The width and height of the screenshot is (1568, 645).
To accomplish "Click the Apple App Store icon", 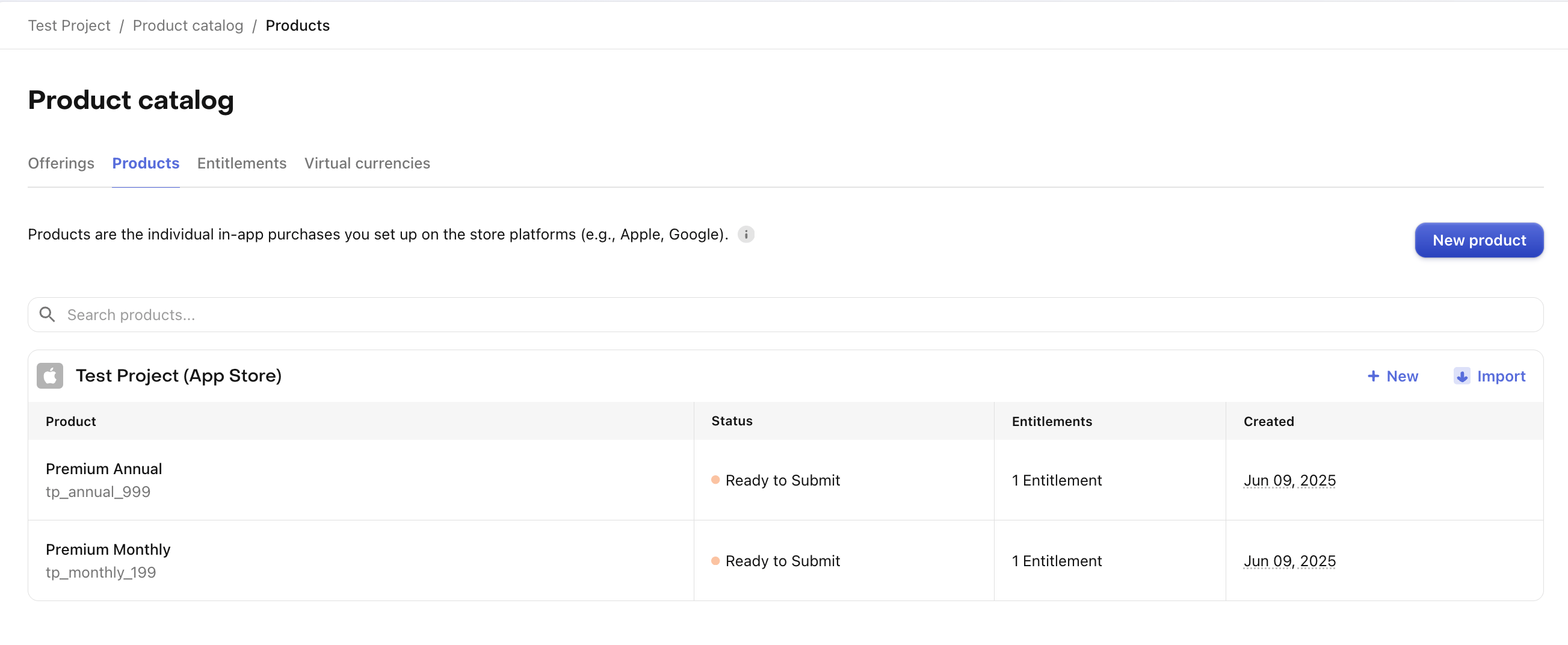I will pyautogui.click(x=50, y=376).
